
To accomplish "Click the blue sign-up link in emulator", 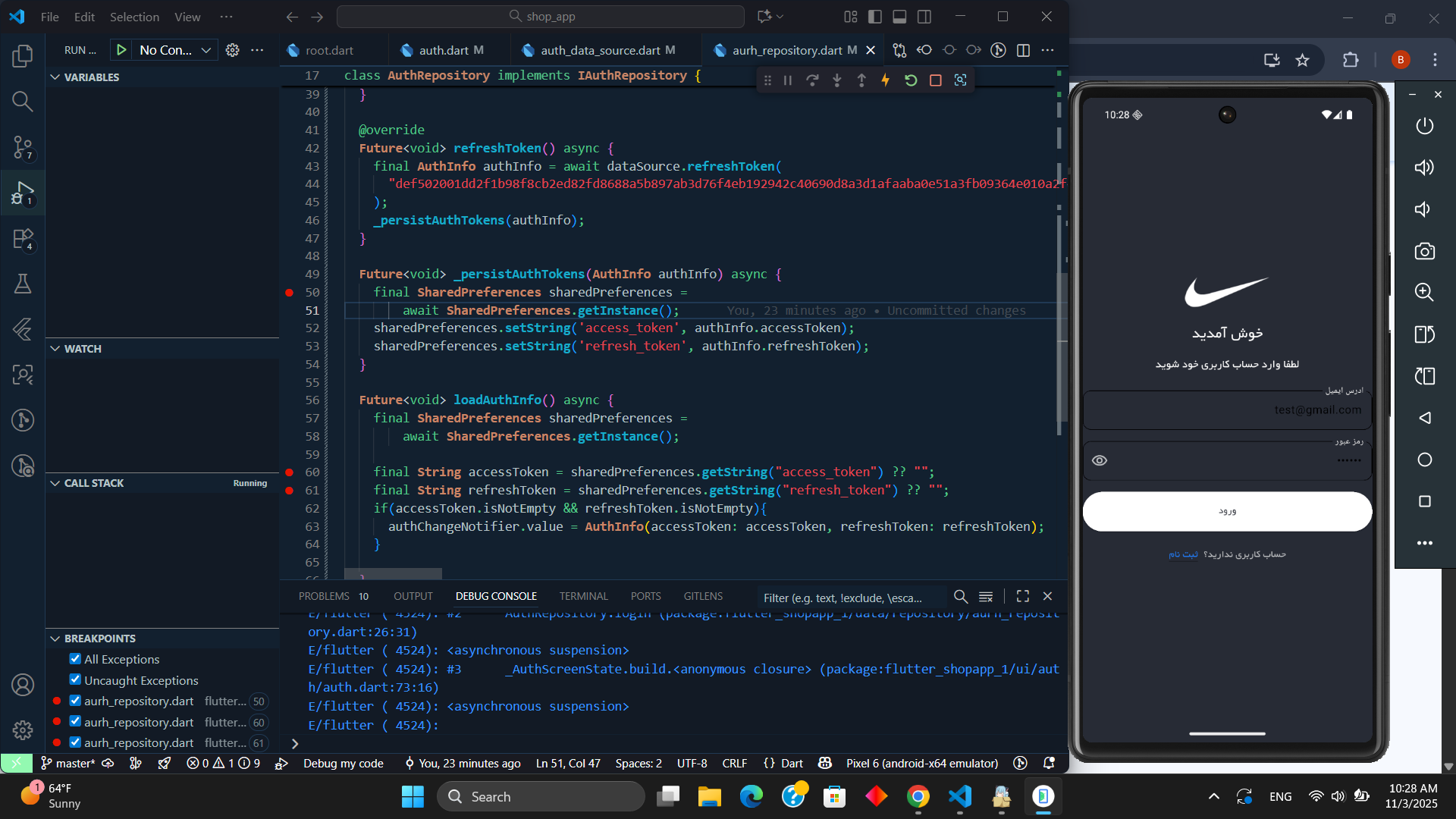I will tap(1183, 554).
